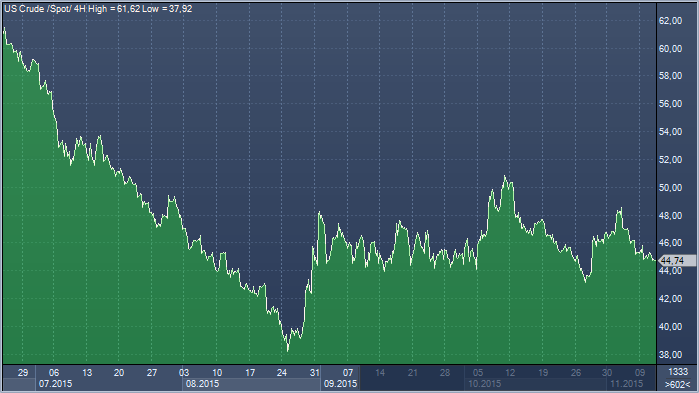Click the day 31 date tick on timeline
Image resolution: width=699 pixels, height=393 pixels.
(x=315, y=373)
